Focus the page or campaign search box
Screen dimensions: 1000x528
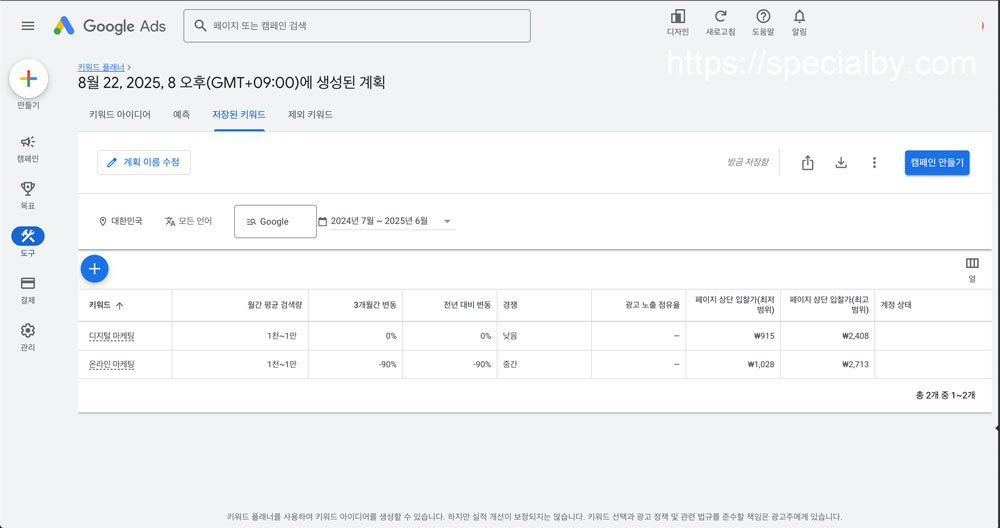[357, 26]
